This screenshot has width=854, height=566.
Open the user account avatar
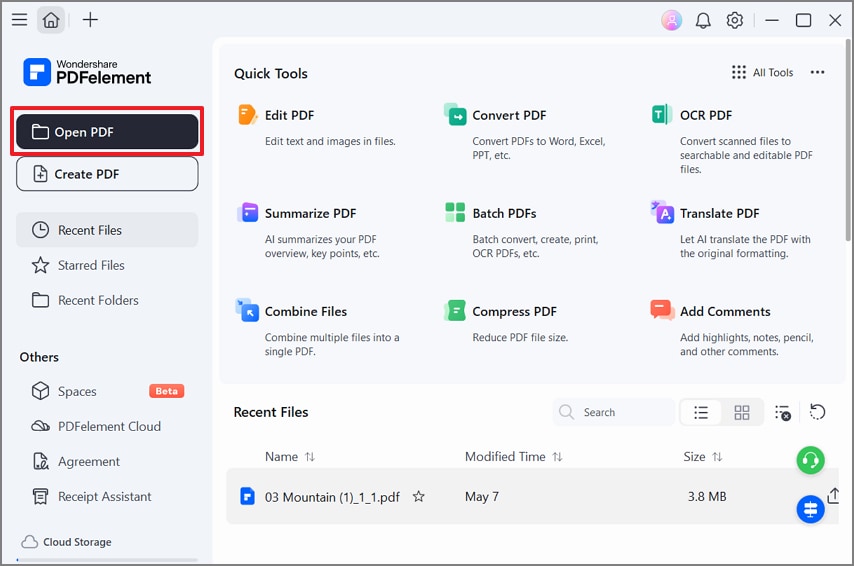tap(672, 20)
